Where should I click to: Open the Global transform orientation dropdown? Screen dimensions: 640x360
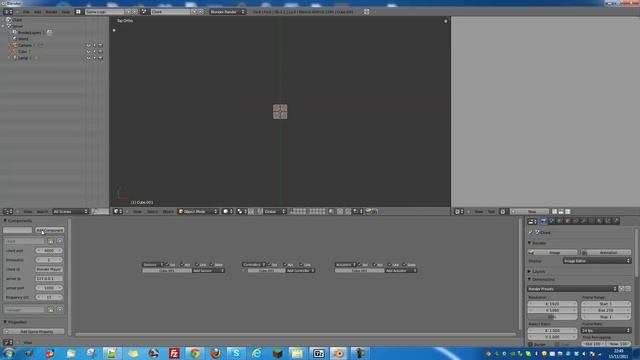tap(274, 211)
